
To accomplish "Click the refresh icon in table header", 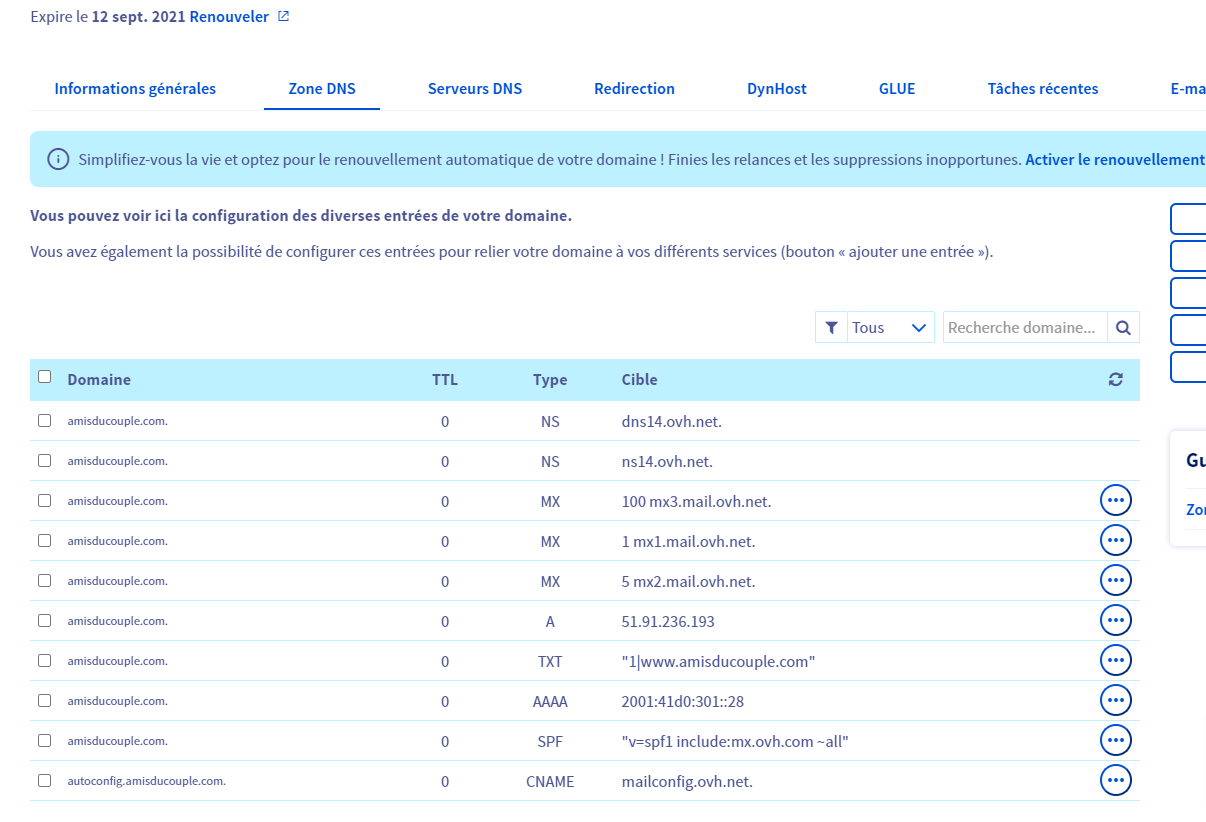I will click(x=1116, y=380).
